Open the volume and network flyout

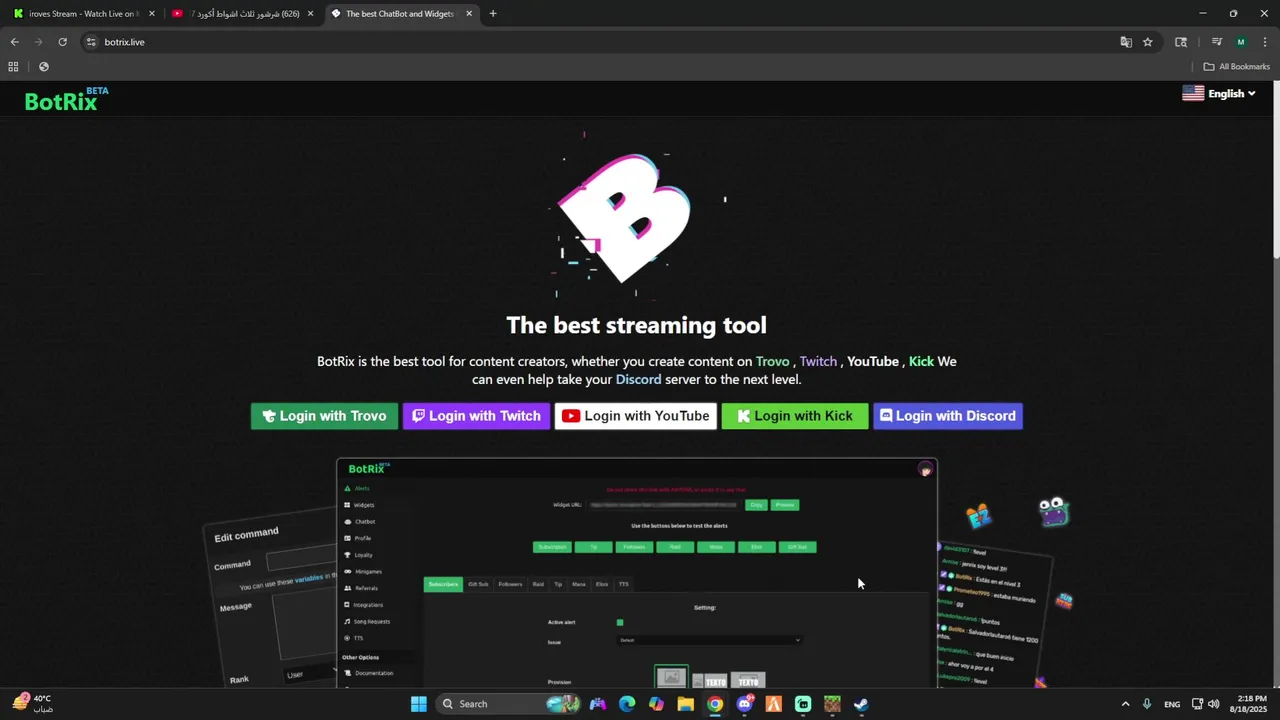(1205, 704)
